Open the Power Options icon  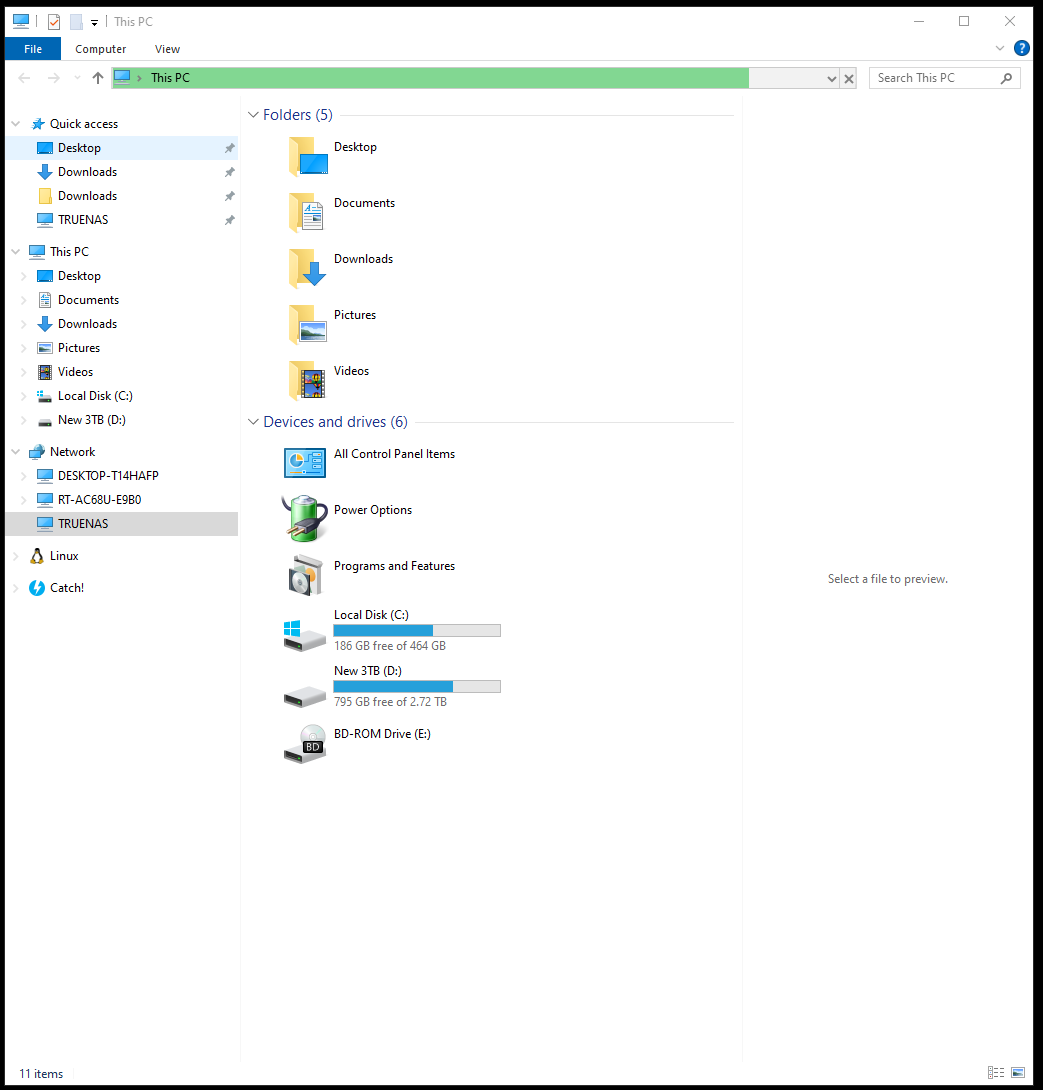tap(305, 518)
